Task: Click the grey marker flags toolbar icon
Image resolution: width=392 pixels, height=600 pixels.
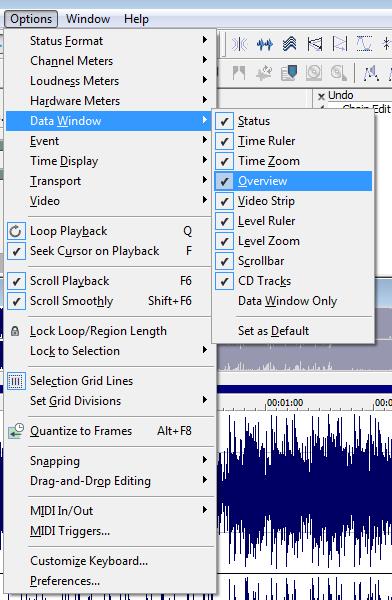Action: coord(239,72)
